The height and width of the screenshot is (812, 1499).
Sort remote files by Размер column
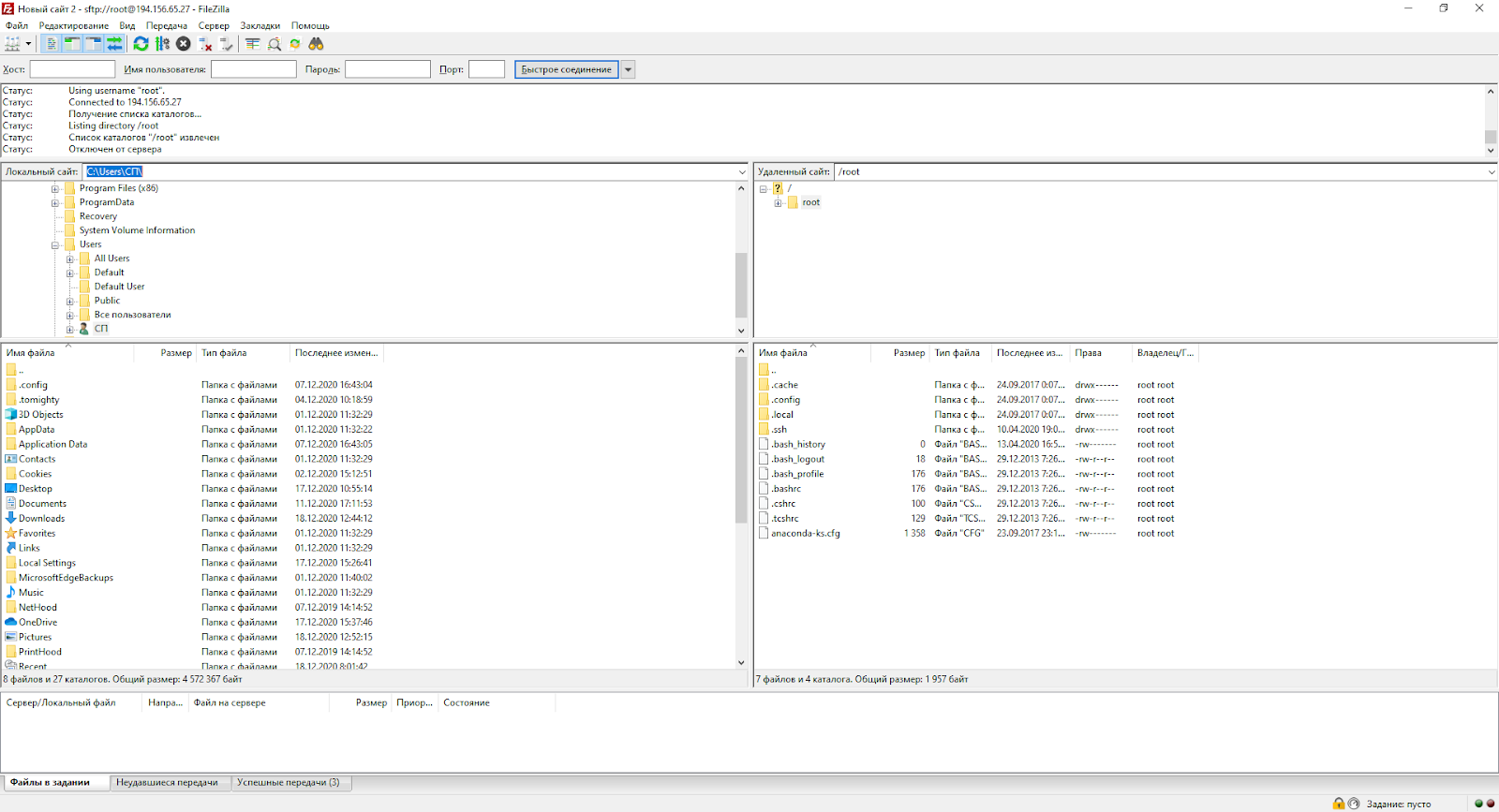tap(899, 353)
